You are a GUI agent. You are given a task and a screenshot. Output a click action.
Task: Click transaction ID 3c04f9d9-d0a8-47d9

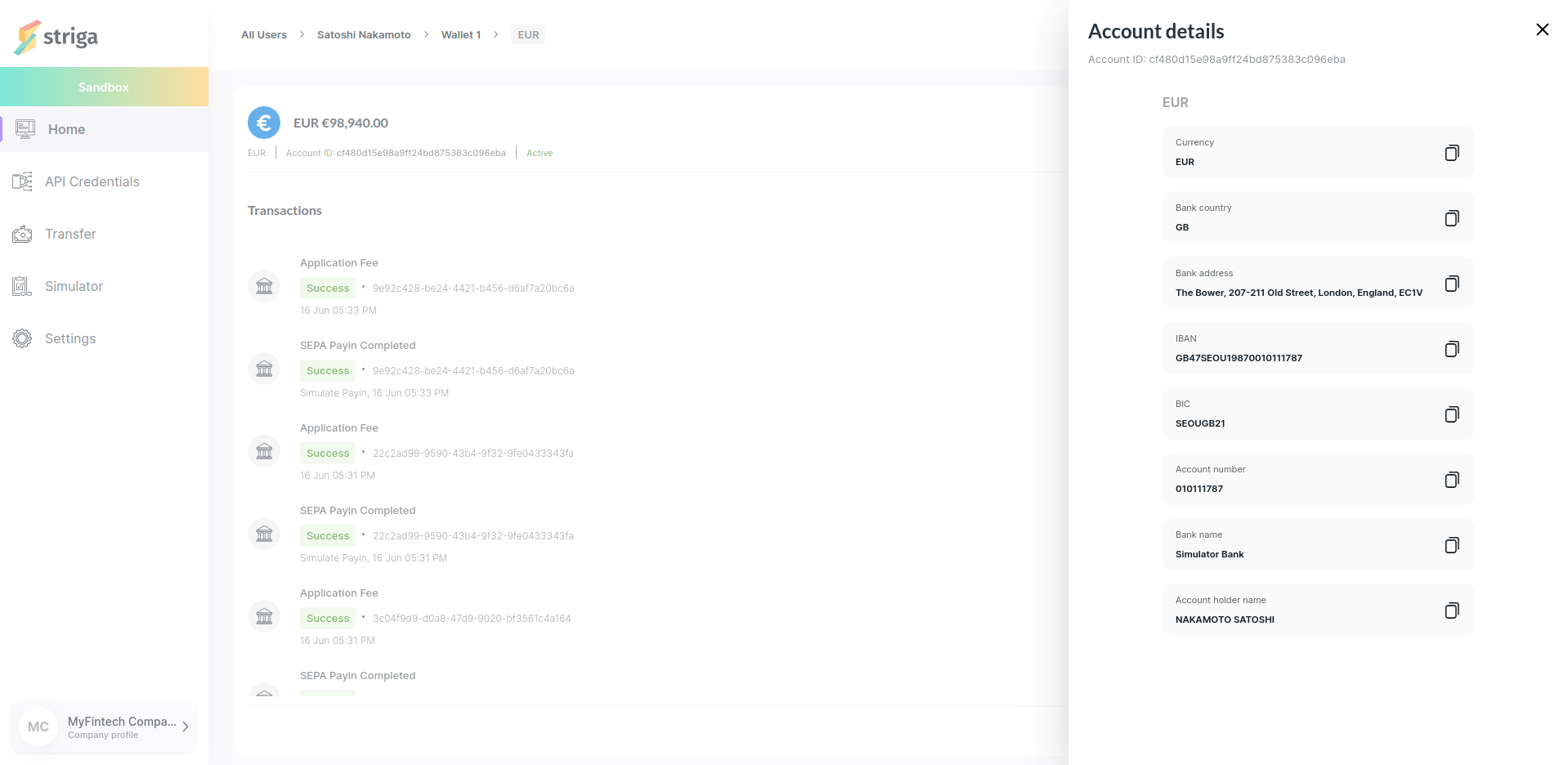(x=472, y=619)
